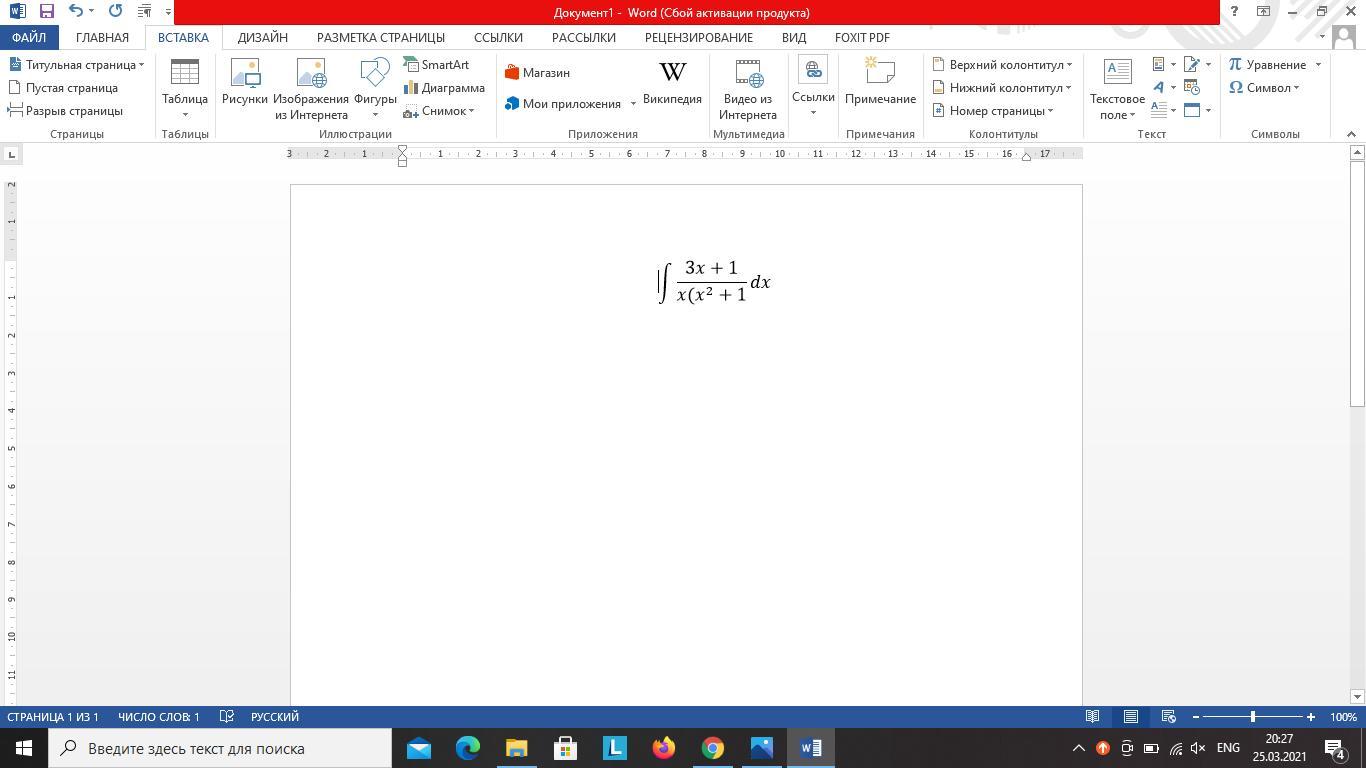
Task: Open the Магазин app store
Action: click(x=537, y=72)
